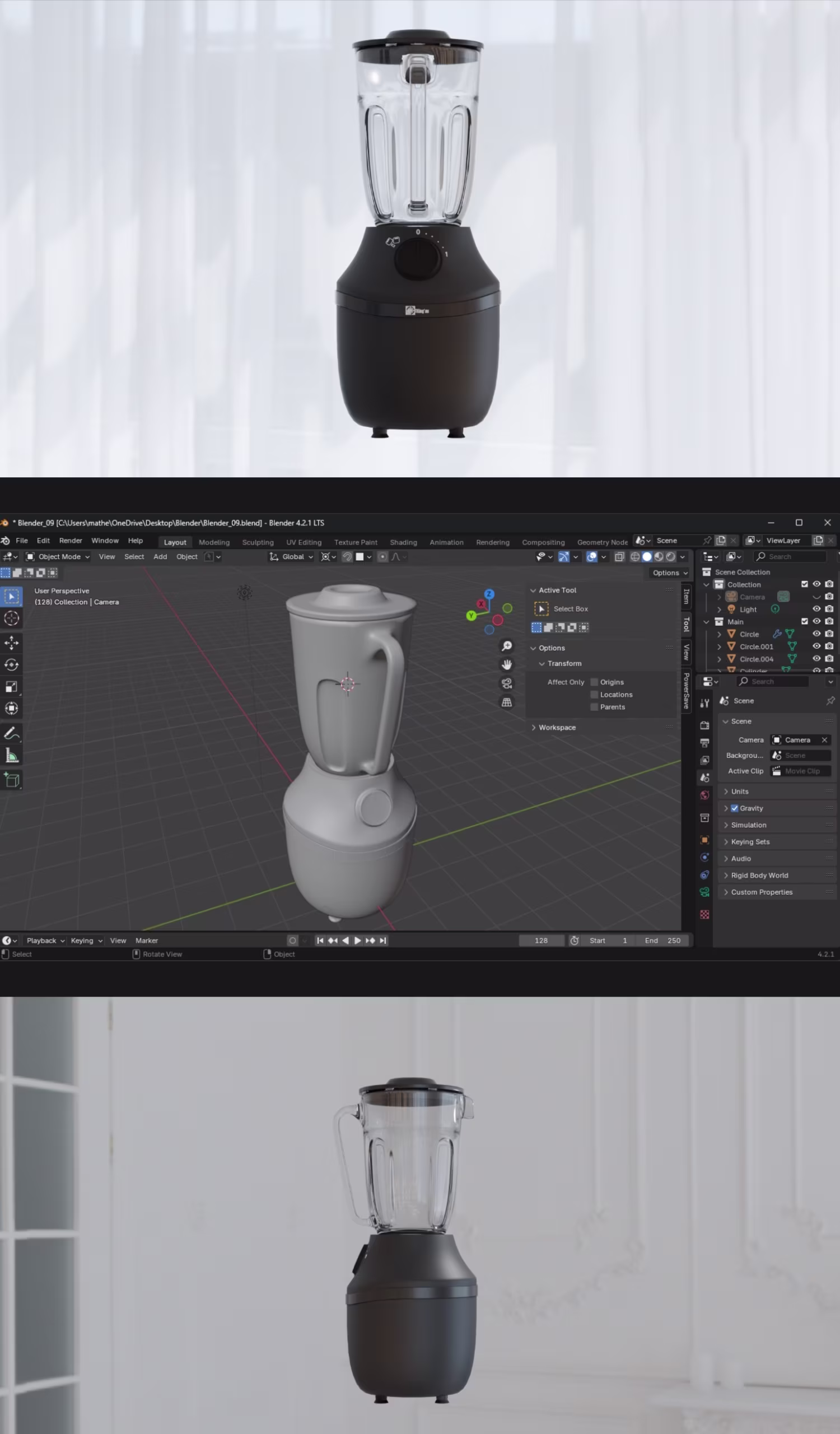Viewport: 840px width, 1434px height.
Task: Toggle snapping magnet in the header
Action: [347, 557]
